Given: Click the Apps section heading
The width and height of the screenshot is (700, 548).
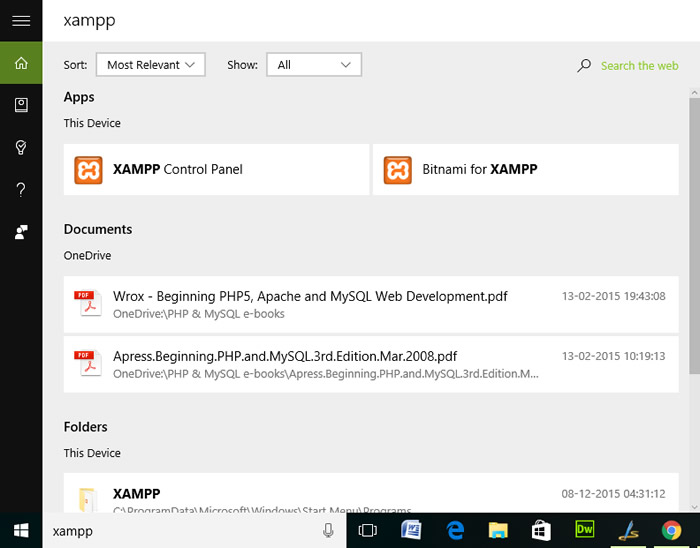Looking at the screenshot, I should [x=79, y=97].
